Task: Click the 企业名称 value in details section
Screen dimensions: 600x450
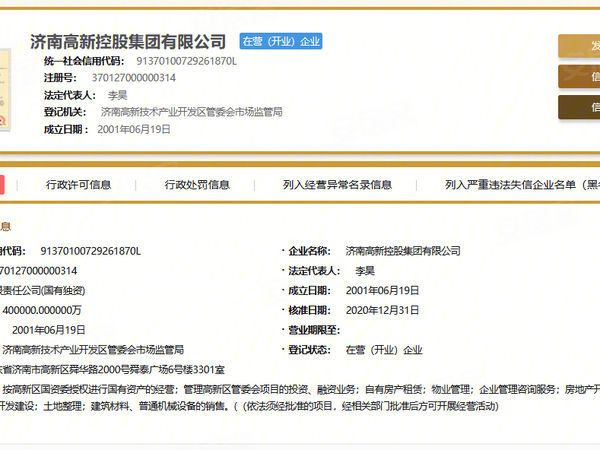Action: point(403,251)
